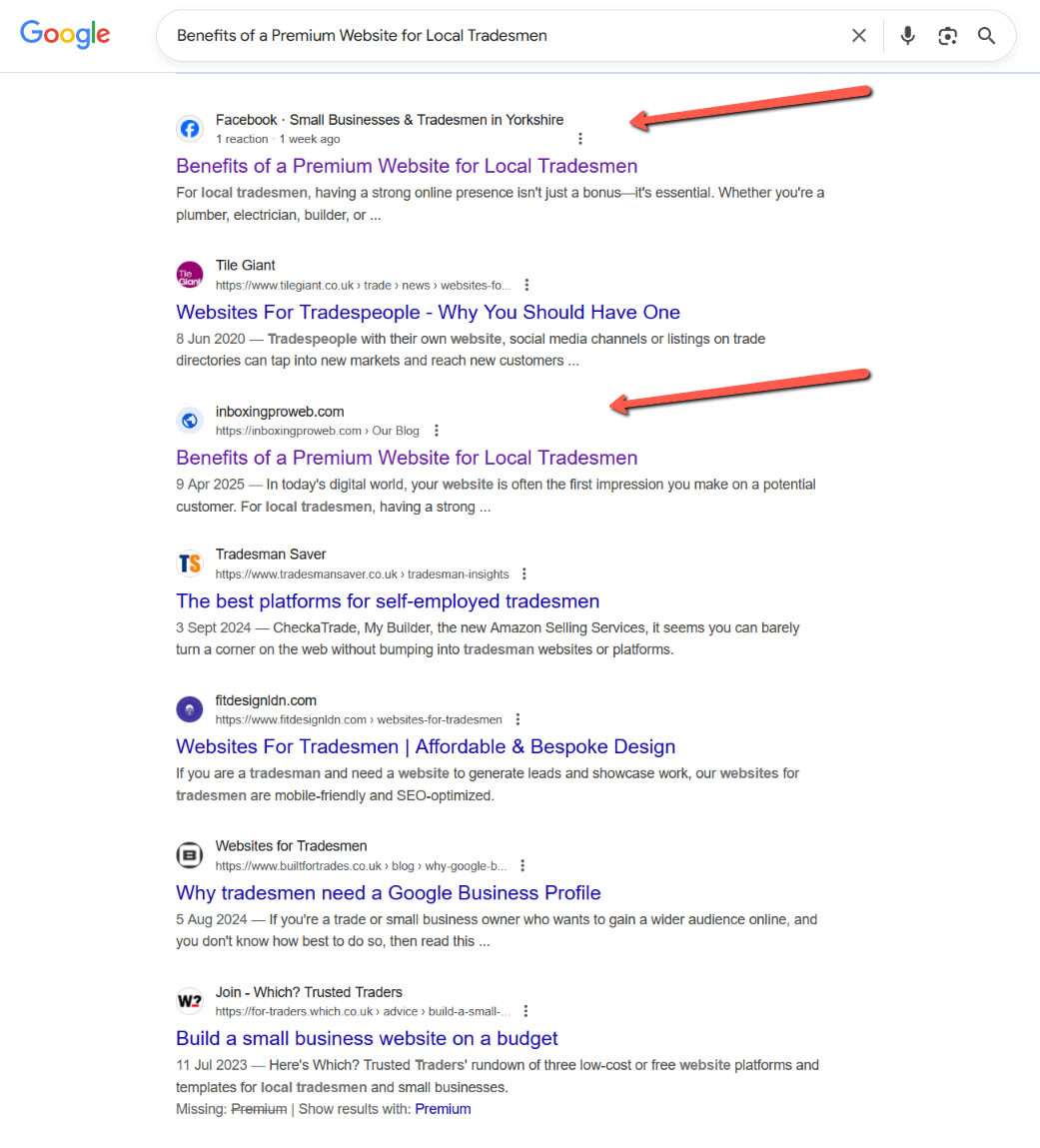The image size is (1040, 1148).
Task: Click 'https://inboxingproweb.com › Our Blog' breadcrumb
Action: 317,431
